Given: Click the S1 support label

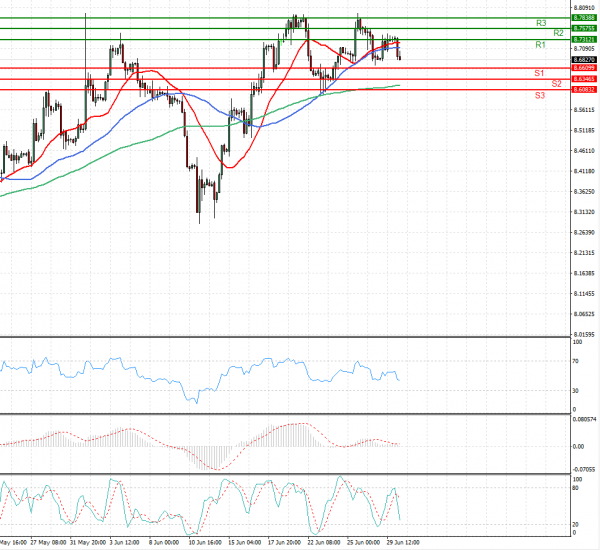Looking at the screenshot, I should tap(539, 73).
